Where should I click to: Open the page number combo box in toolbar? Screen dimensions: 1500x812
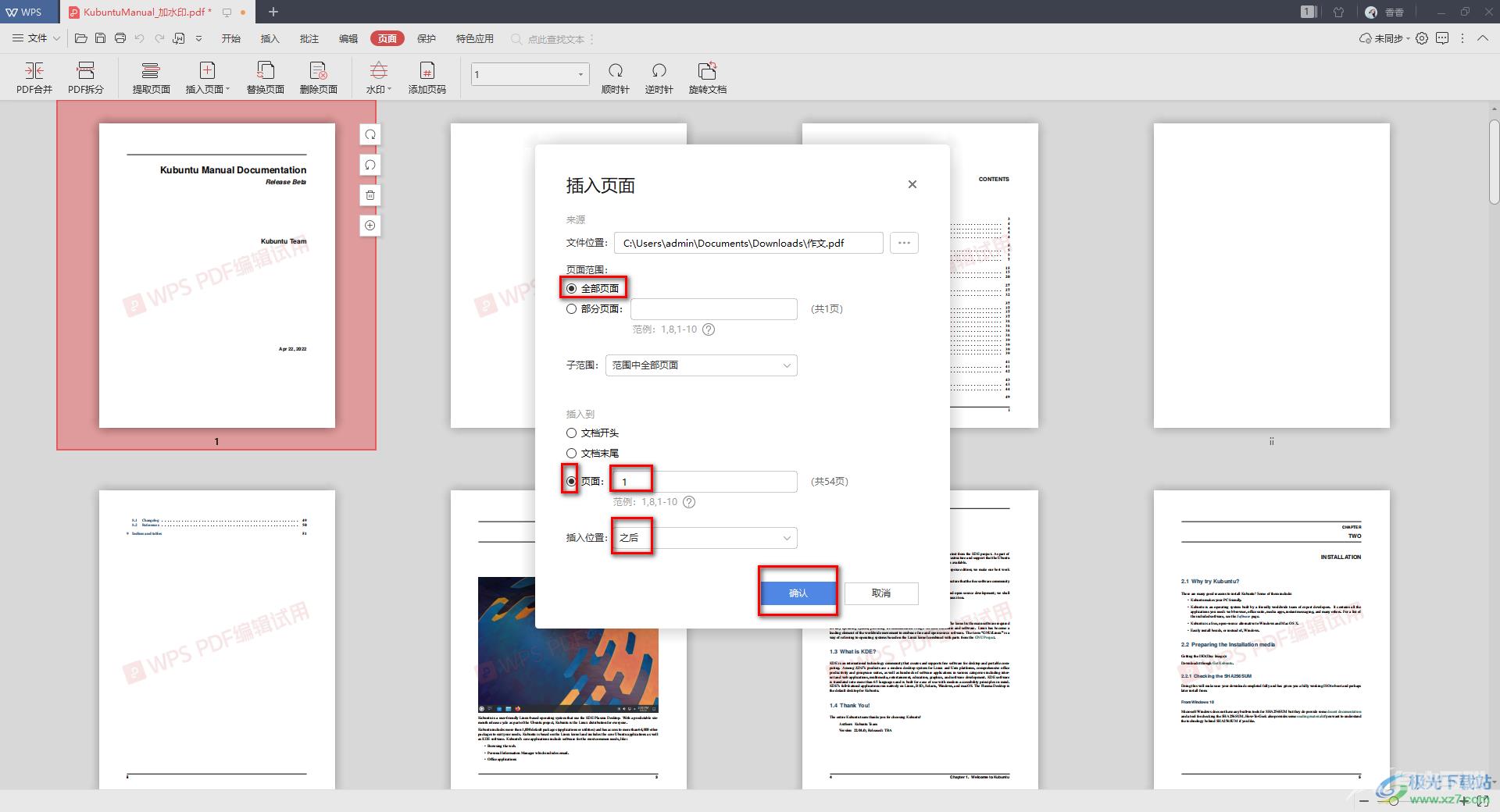(530, 74)
